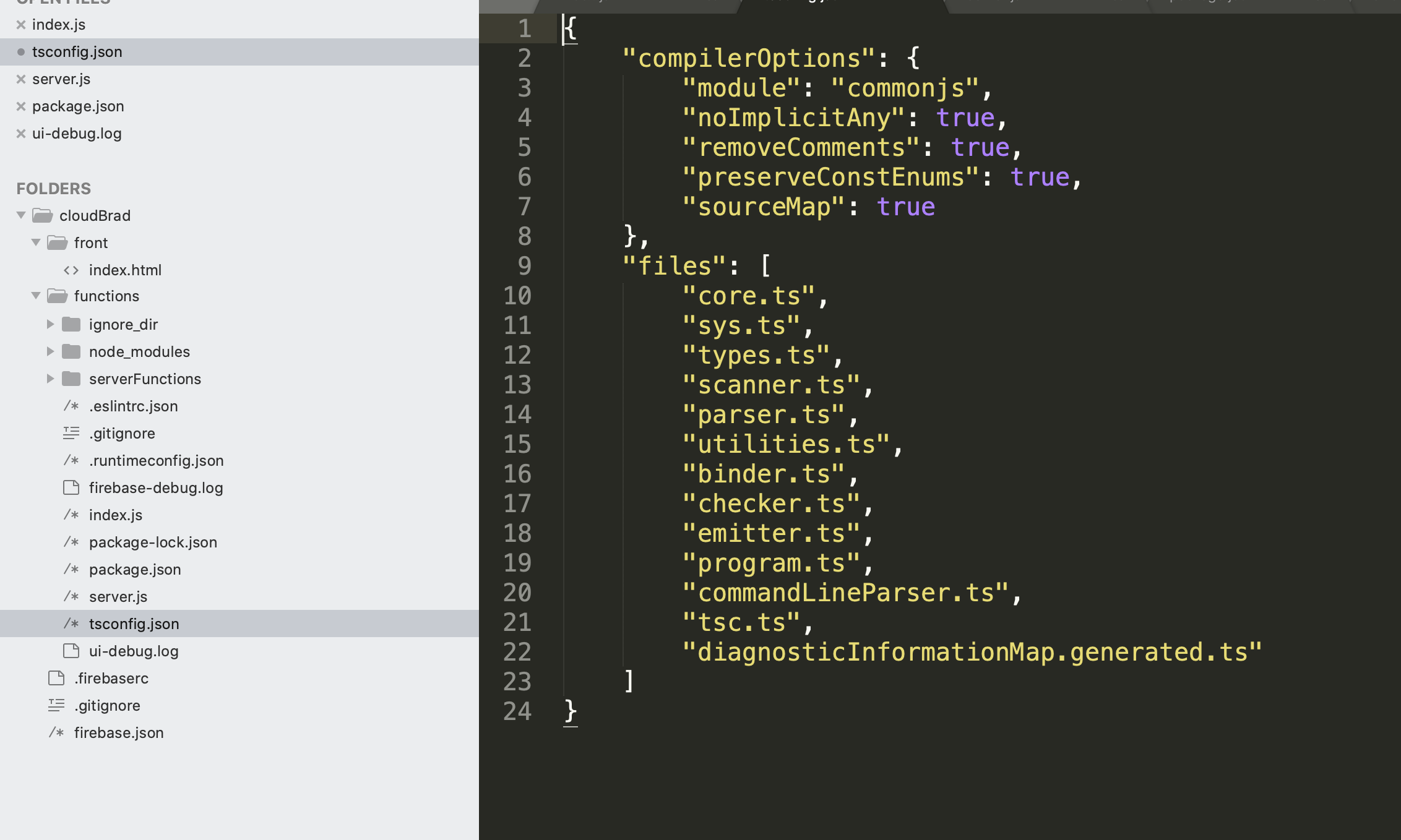1401x840 pixels.
Task: Close index.js in open files list
Action: [21, 25]
